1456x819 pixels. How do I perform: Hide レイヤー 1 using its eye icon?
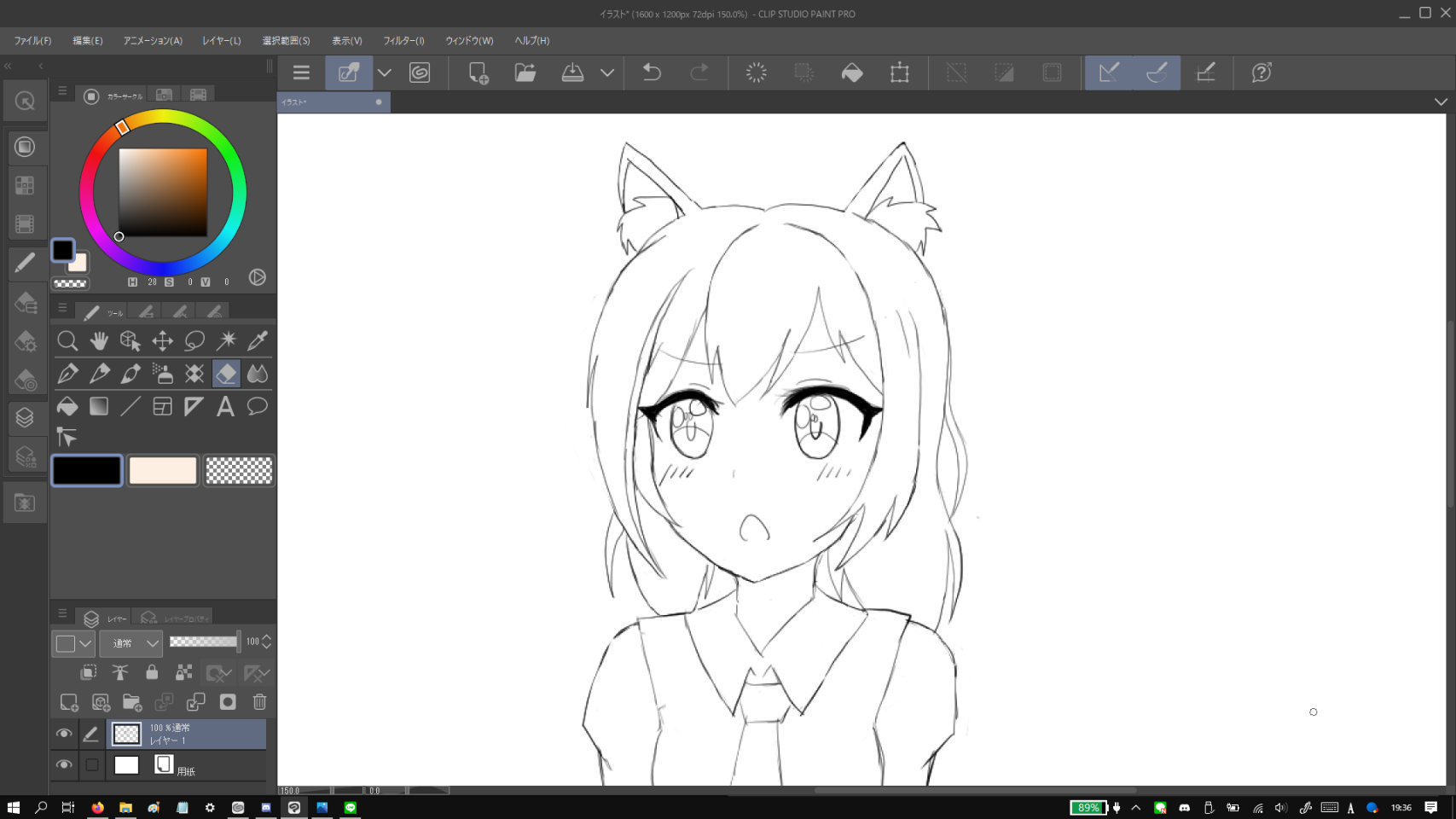coord(64,734)
